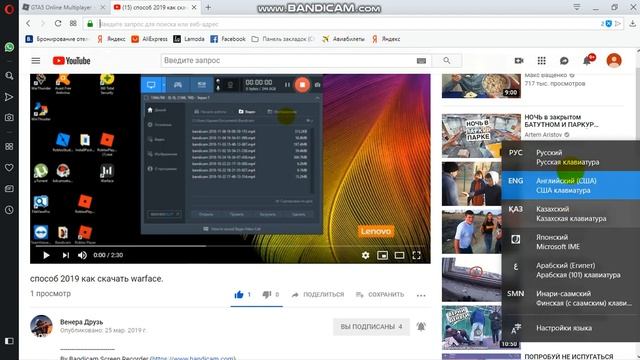Open the search icon in Opera sidebar
The width and height of the screenshot is (640, 360).
(9, 76)
